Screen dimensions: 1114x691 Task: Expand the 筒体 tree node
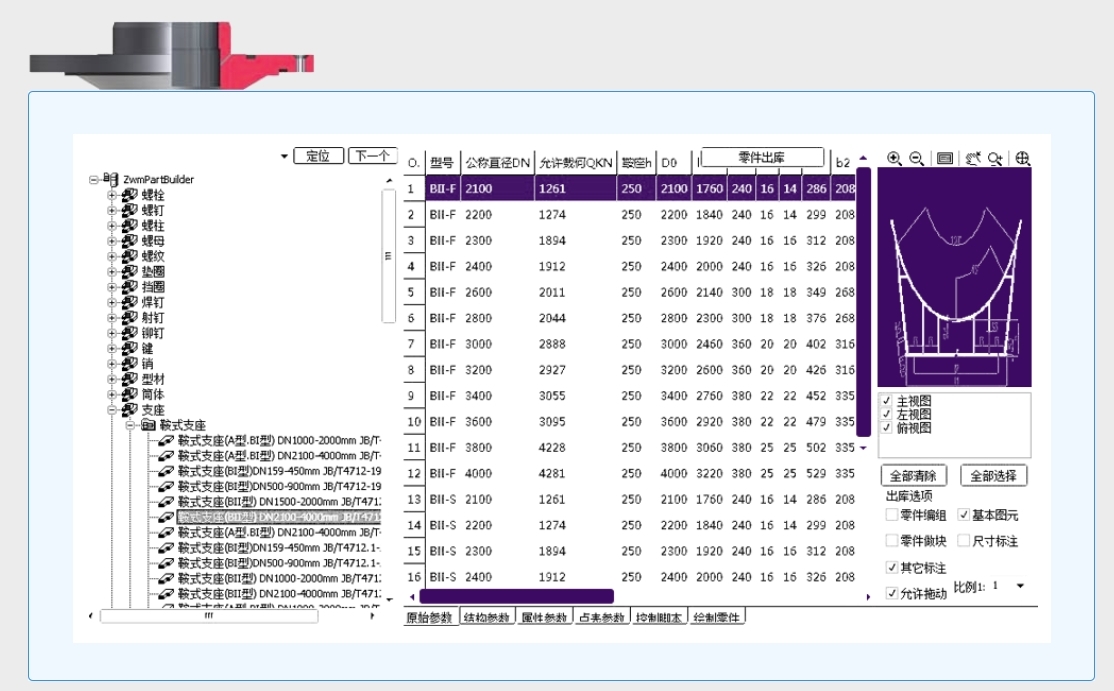pos(112,394)
